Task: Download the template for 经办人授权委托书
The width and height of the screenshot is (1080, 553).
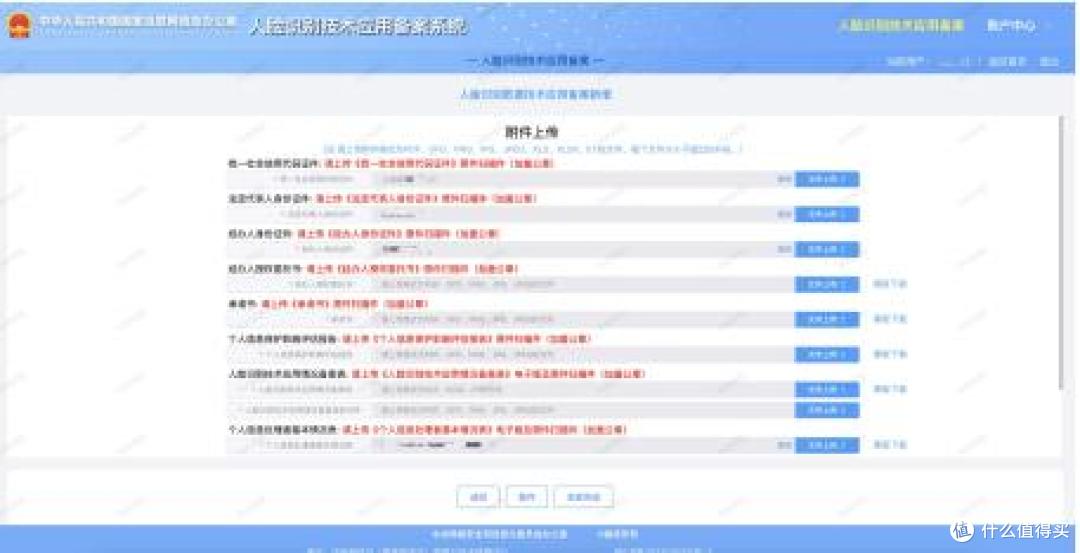Action: pos(889,284)
